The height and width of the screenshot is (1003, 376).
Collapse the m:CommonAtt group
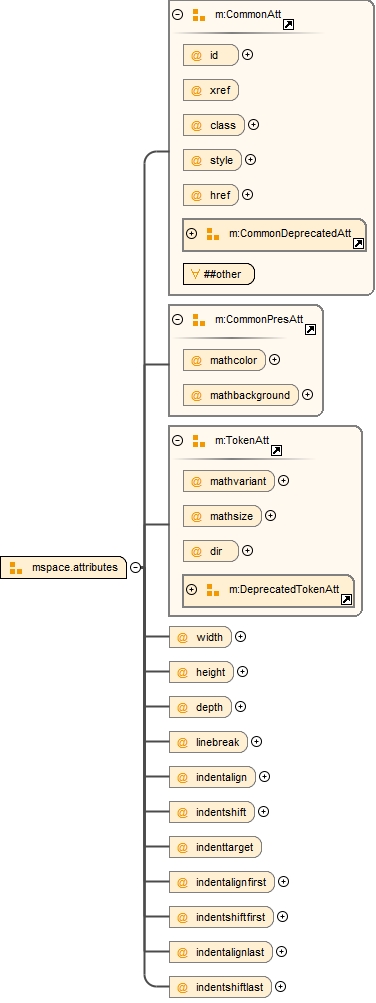pyautogui.click(x=178, y=14)
